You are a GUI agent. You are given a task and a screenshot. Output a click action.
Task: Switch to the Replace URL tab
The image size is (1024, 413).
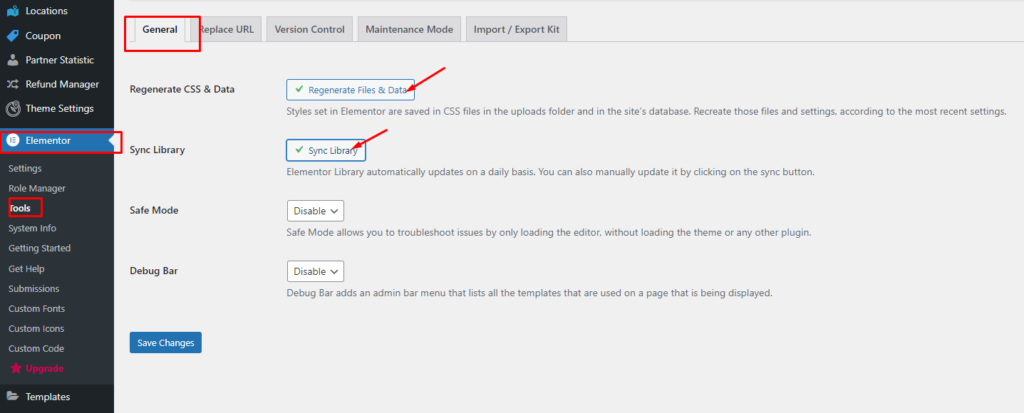pos(227,30)
